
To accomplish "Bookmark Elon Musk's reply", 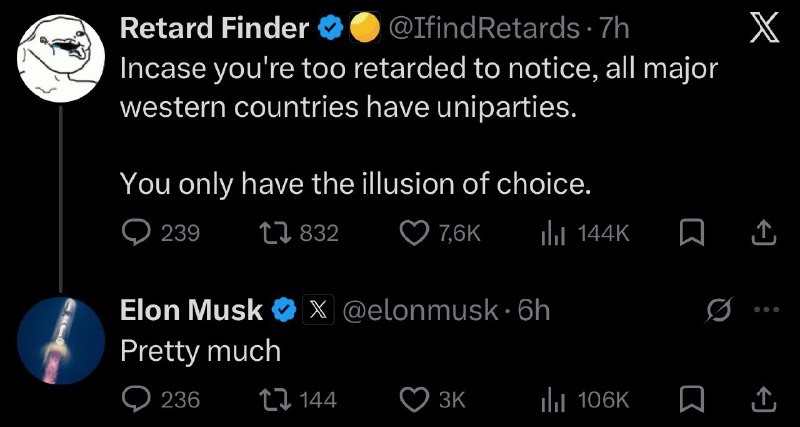I will point(691,399).
